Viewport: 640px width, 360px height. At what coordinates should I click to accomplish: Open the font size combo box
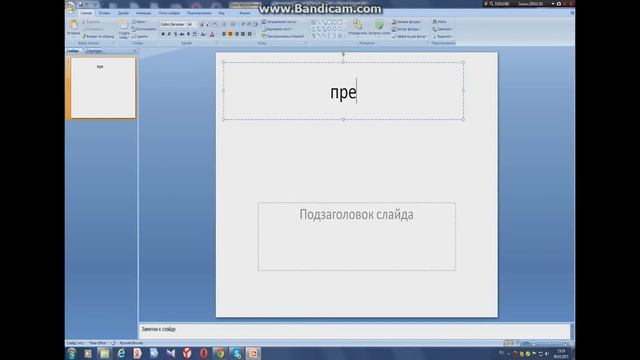click(x=191, y=24)
